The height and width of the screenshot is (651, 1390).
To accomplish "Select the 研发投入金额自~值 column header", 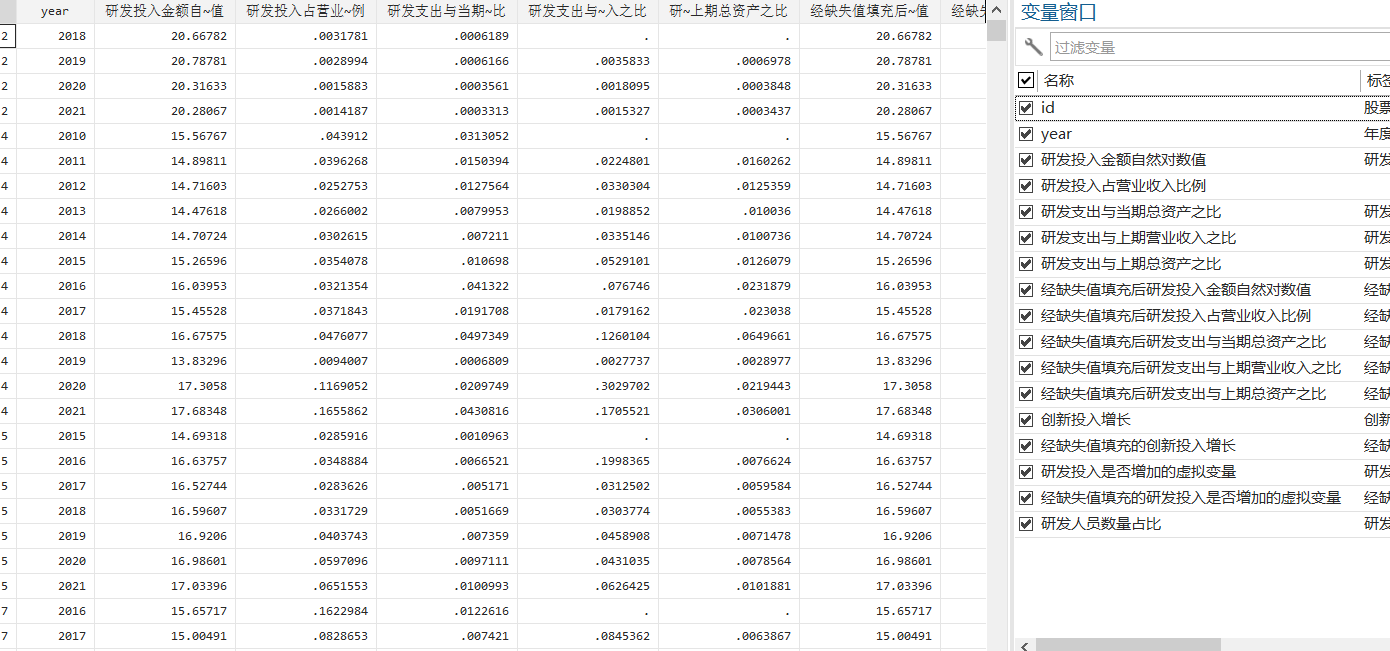I will (x=165, y=11).
